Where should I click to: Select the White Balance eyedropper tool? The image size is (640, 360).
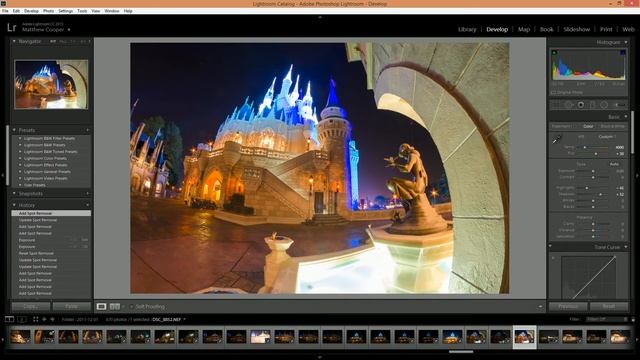pyautogui.click(x=556, y=140)
